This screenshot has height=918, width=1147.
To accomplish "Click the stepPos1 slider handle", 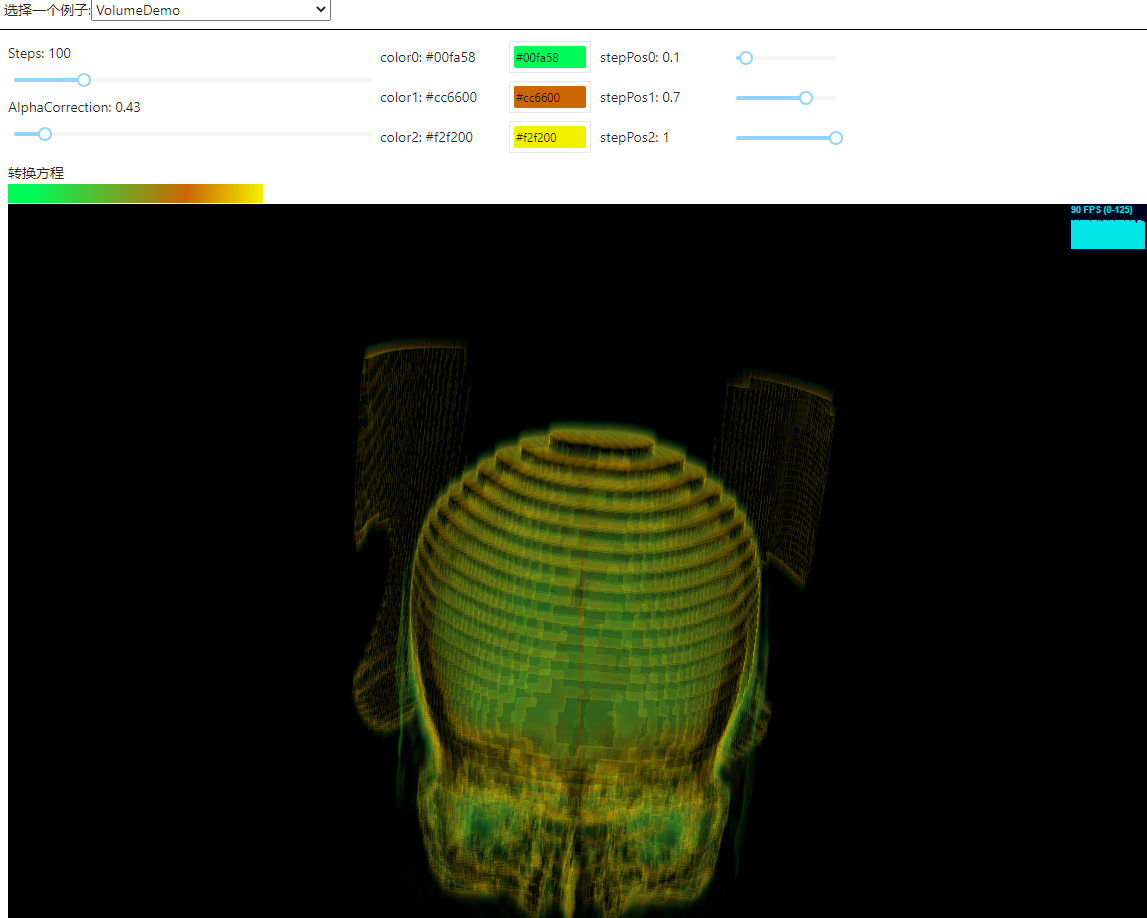I will pyautogui.click(x=806, y=98).
